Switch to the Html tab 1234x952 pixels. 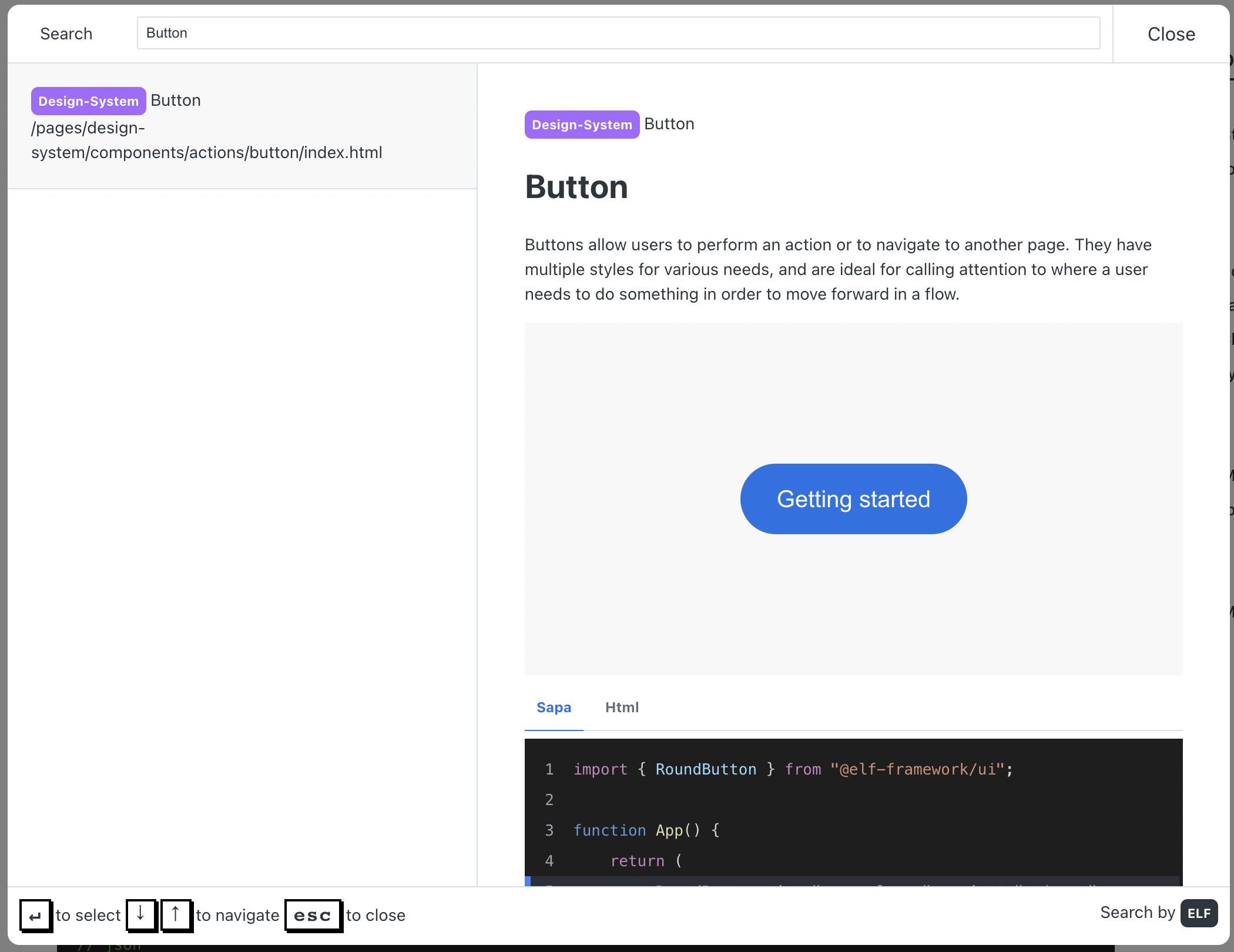[x=622, y=707]
